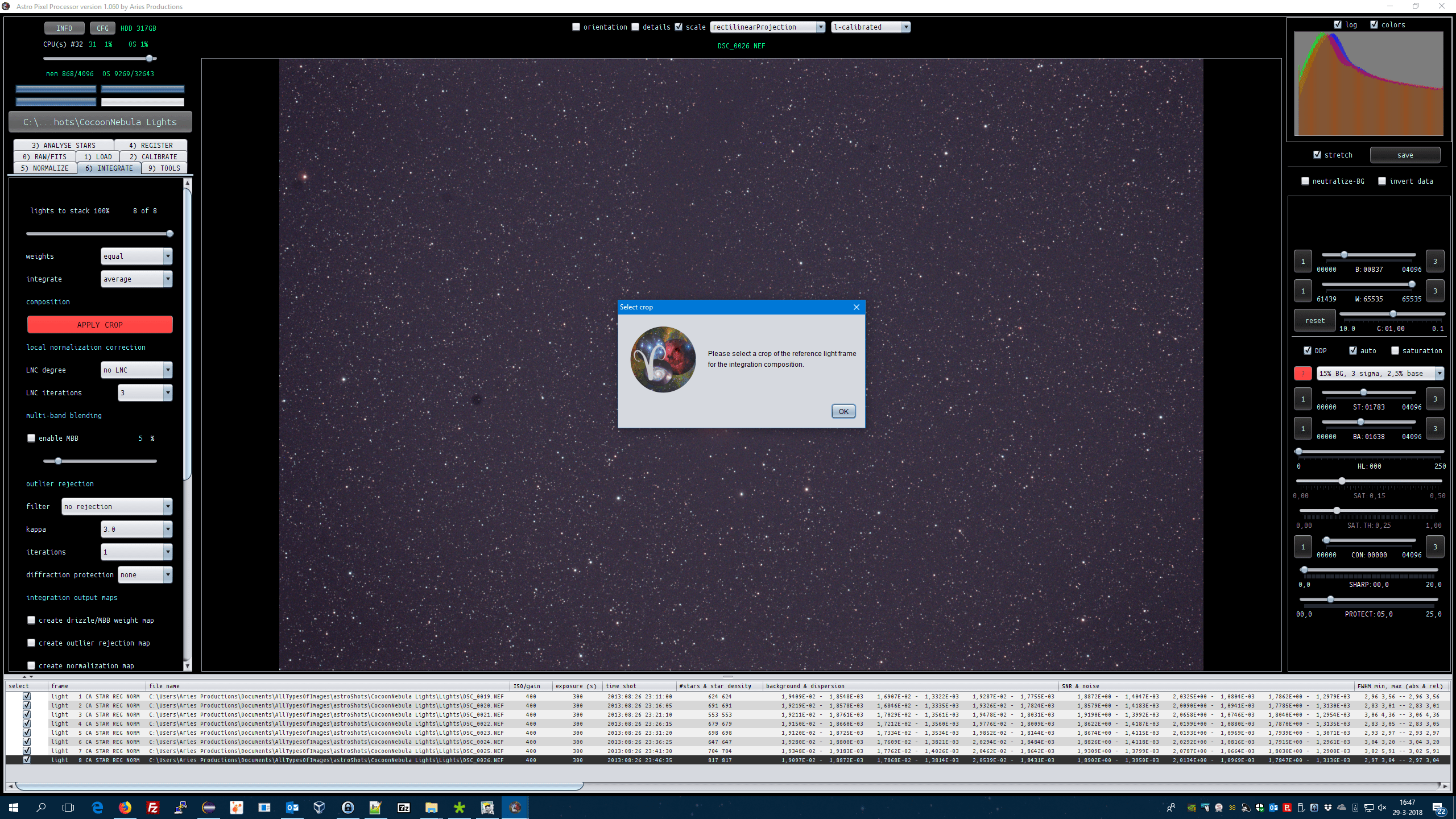Toggle the neutralize-BG checkbox

[1305, 181]
